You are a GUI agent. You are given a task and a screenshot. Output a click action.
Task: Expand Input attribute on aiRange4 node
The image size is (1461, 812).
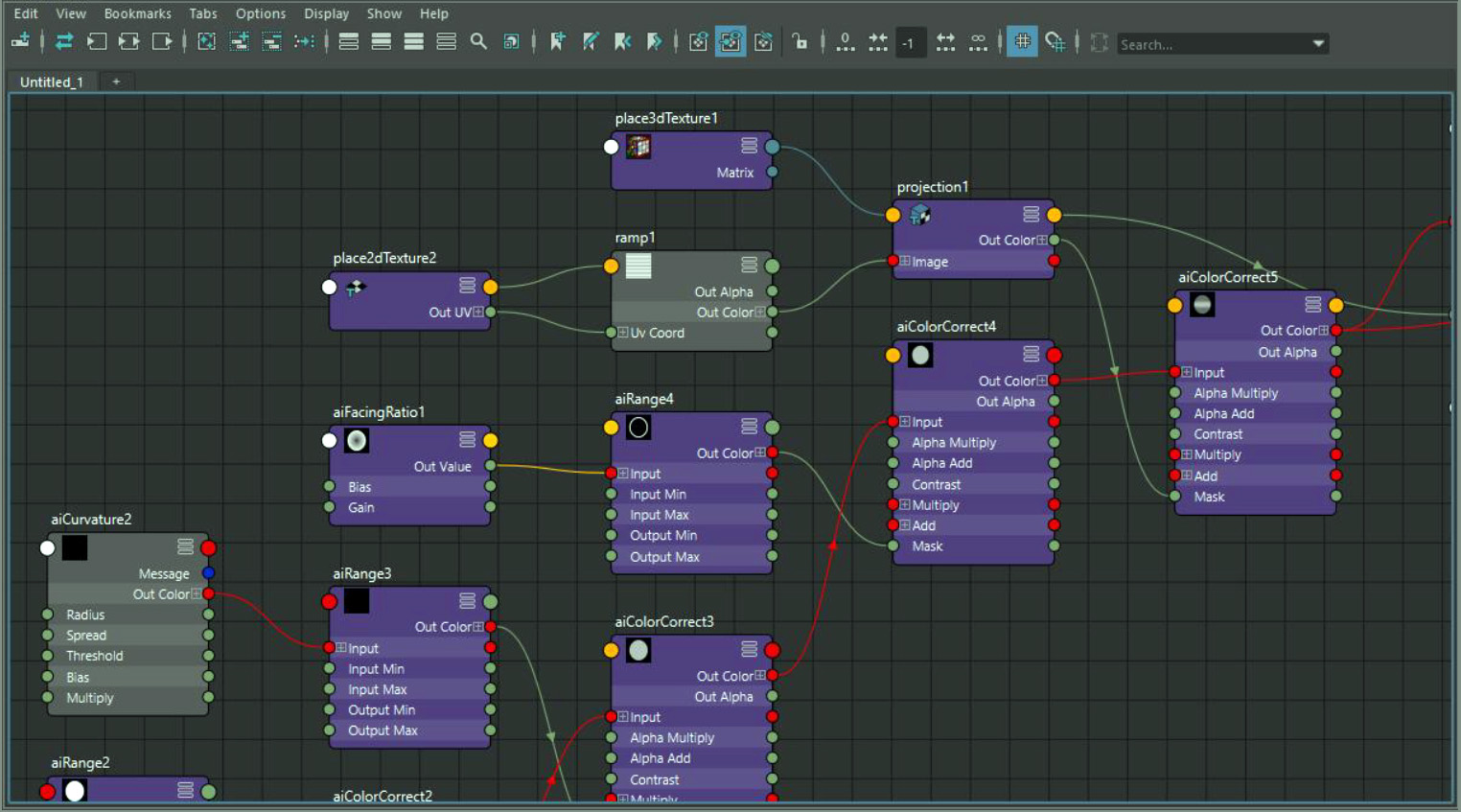pyautogui.click(x=623, y=474)
